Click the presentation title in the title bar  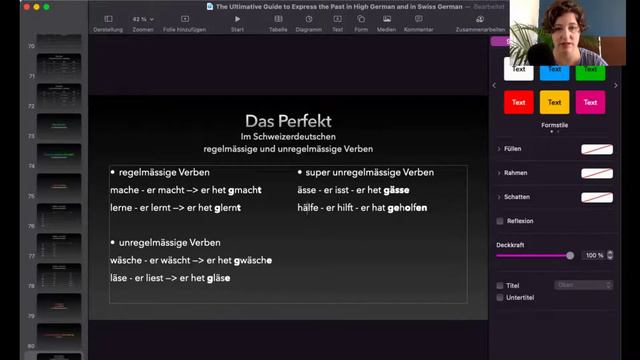[339, 7]
